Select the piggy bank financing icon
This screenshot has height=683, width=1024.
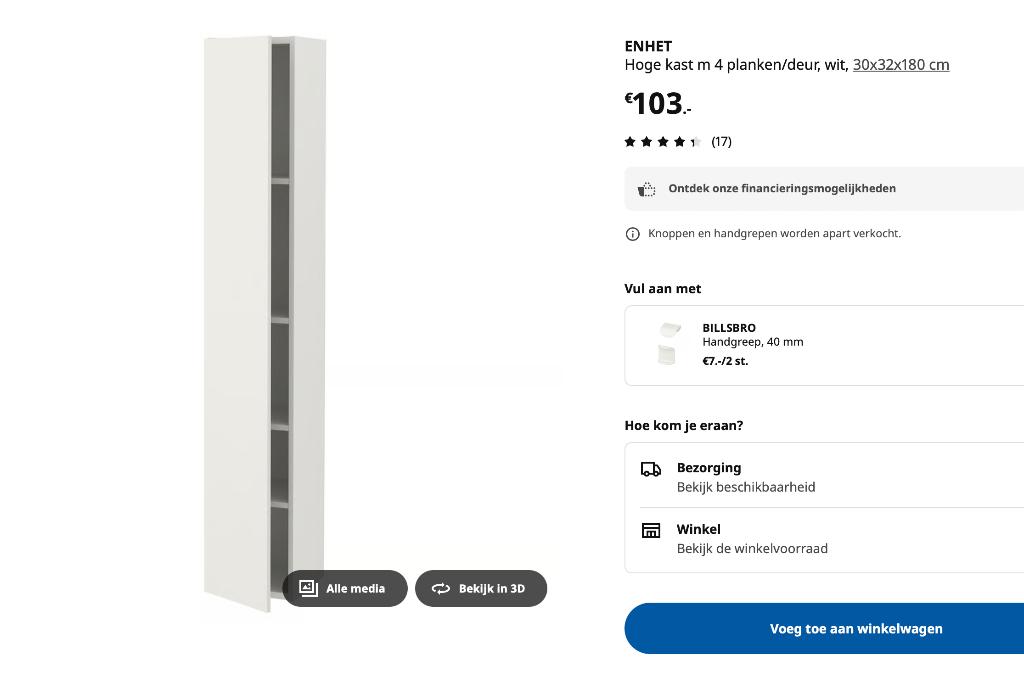click(646, 188)
